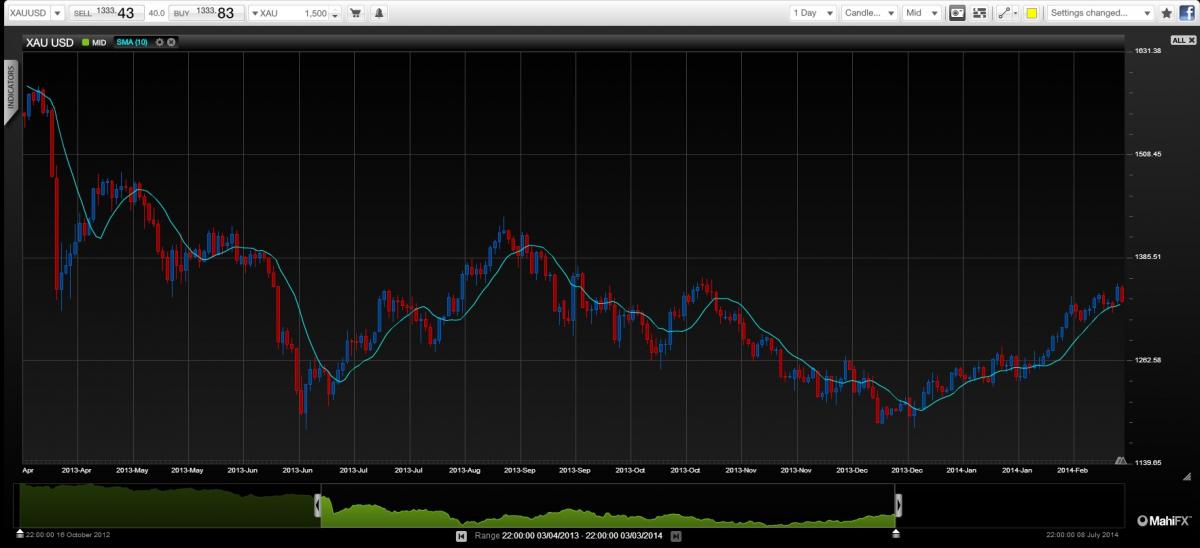
Task: Click the favorites star icon
Action: 1166,13
